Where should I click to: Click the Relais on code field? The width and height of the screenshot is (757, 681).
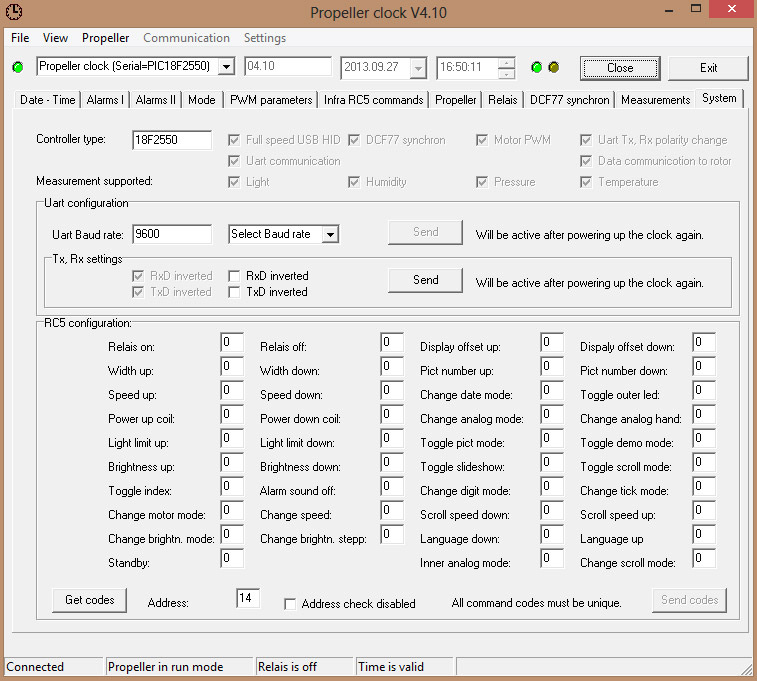232,342
